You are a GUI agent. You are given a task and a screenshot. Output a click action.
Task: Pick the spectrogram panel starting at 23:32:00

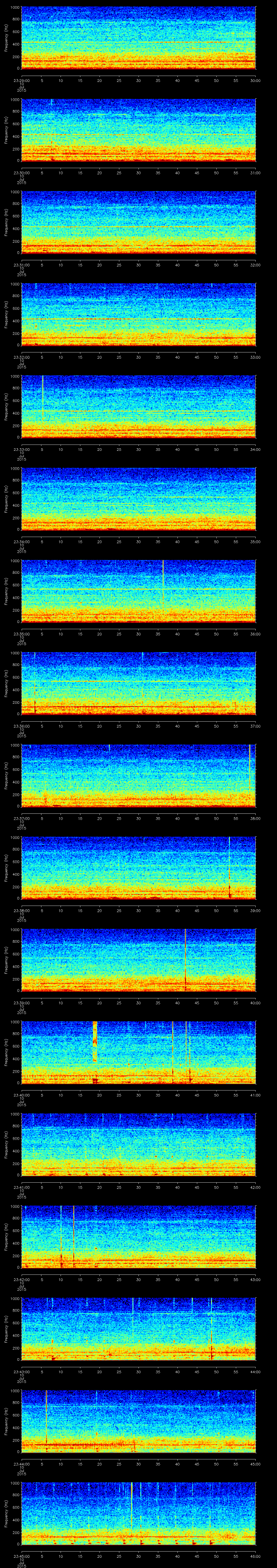pyautogui.click(x=138, y=315)
